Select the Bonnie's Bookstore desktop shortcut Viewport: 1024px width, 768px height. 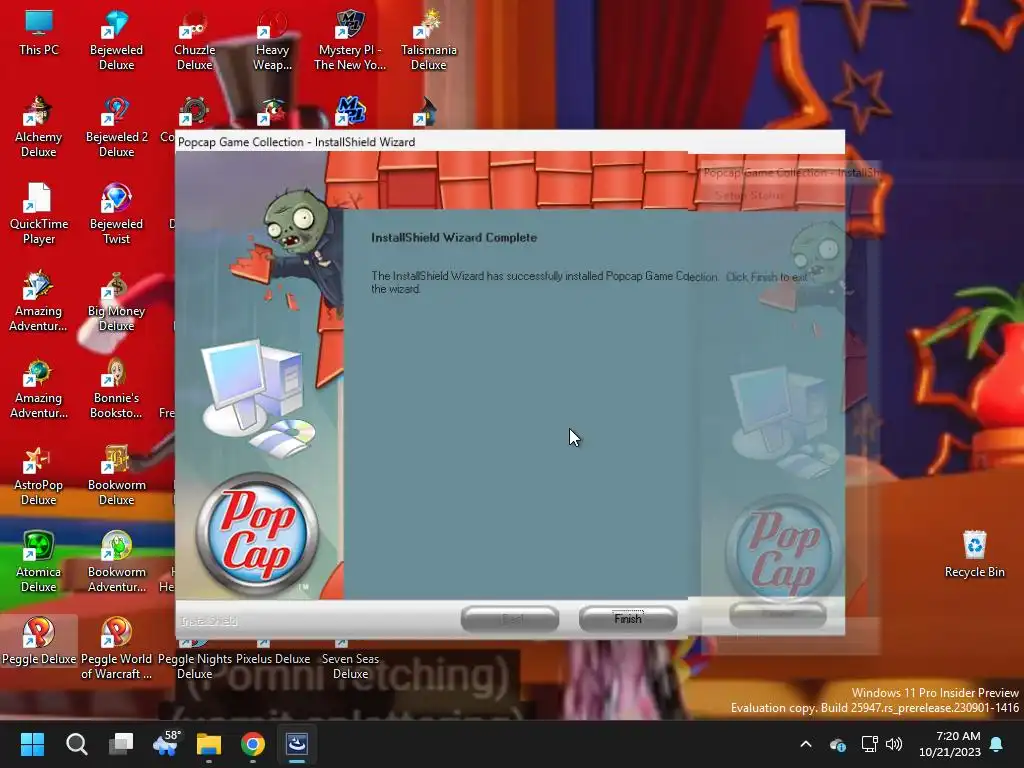click(116, 388)
